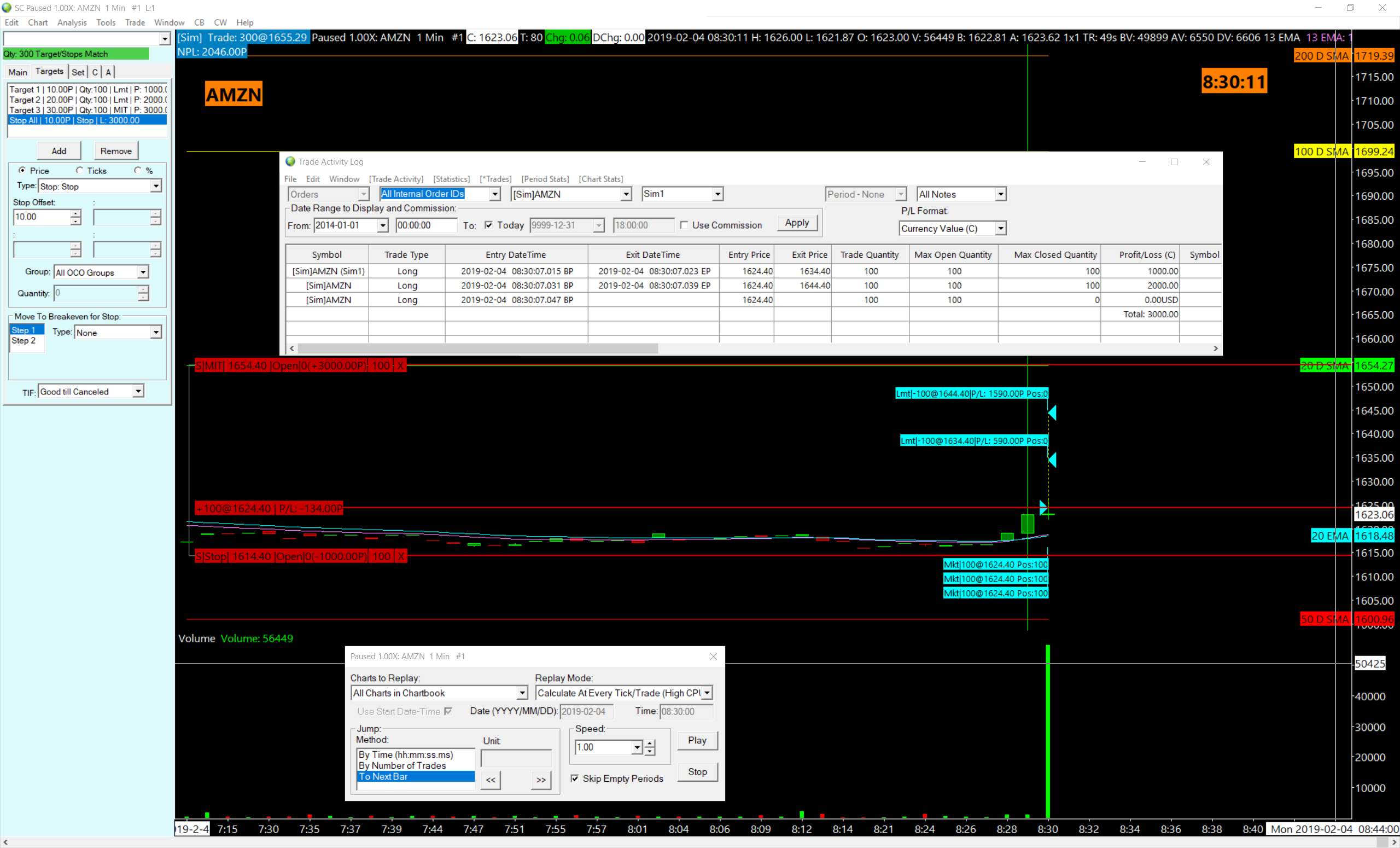The image size is (1400, 848).
Task: Open the Analysis menu
Action: pos(72,23)
